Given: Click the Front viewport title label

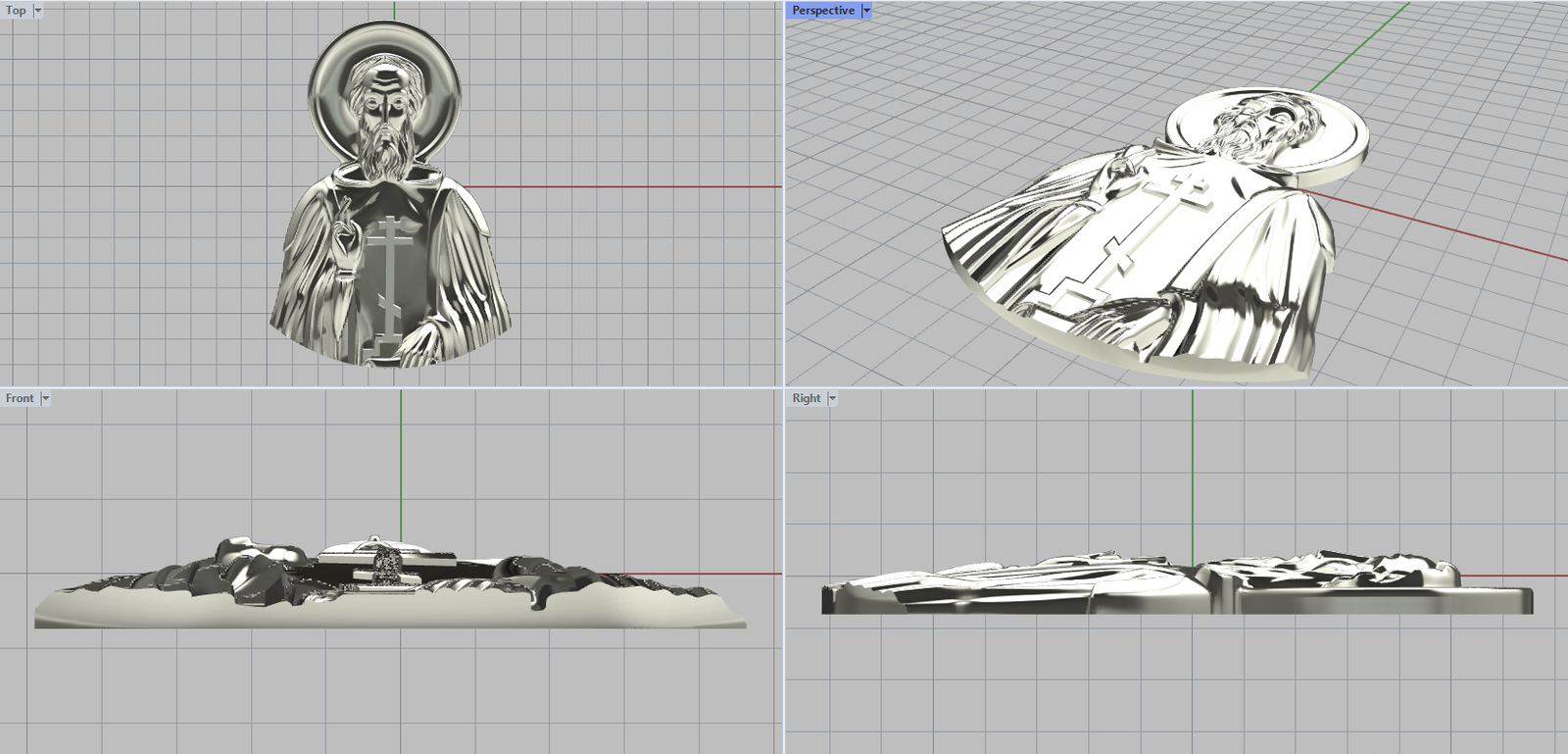Looking at the screenshot, I should click(20, 398).
